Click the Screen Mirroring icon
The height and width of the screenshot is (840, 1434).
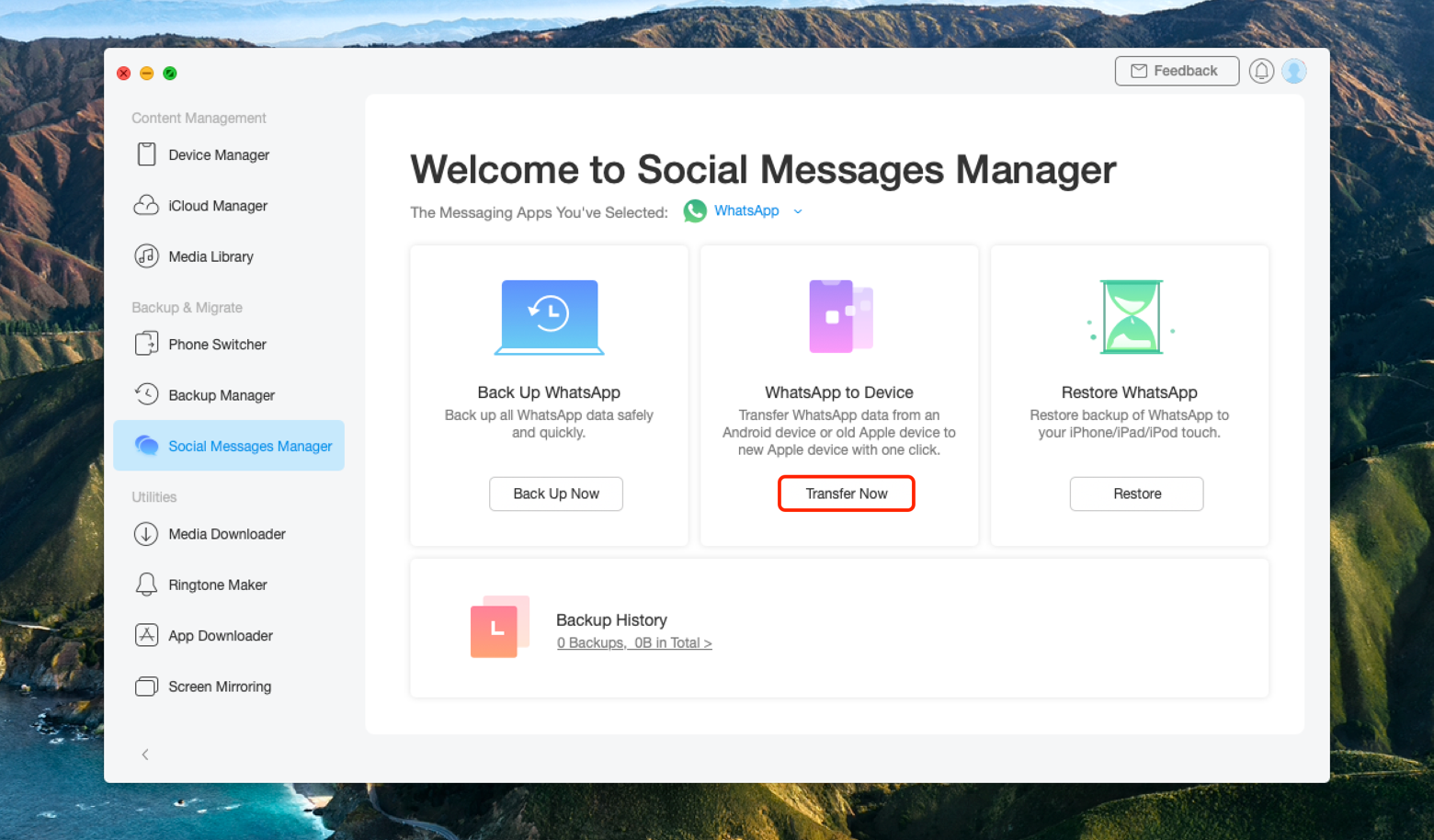(x=146, y=687)
